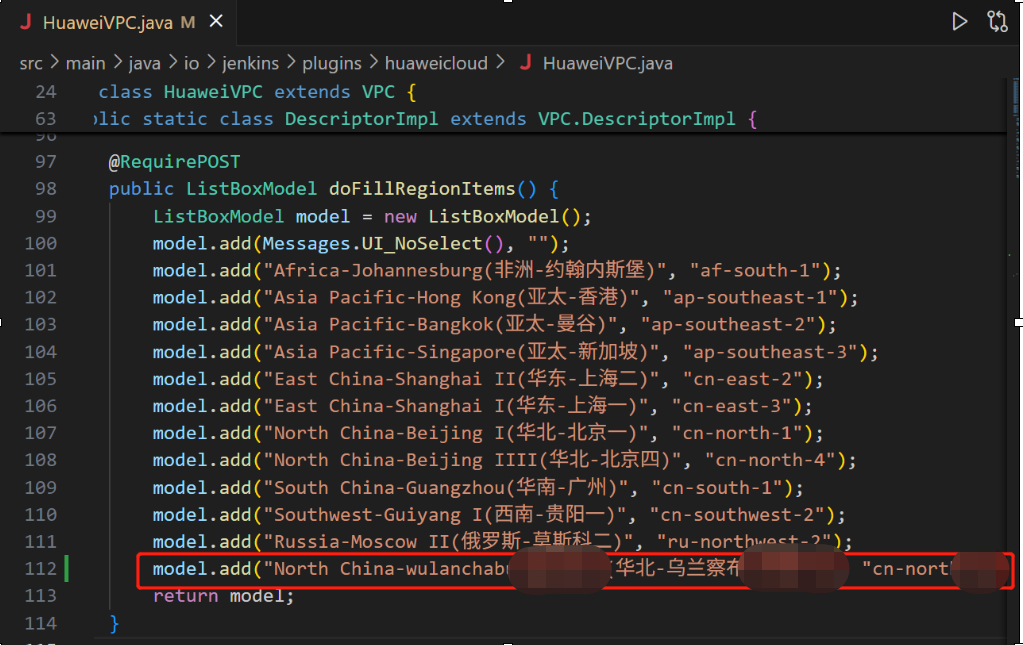Click the @RequirePOST annotation
This screenshot has height=645, width=1023.
click(x=174, y=162)
